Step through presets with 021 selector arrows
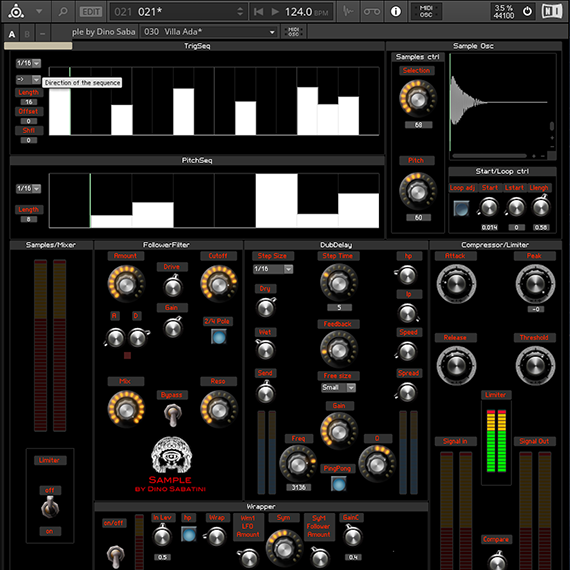570x570 pixels. pos(240,12)
